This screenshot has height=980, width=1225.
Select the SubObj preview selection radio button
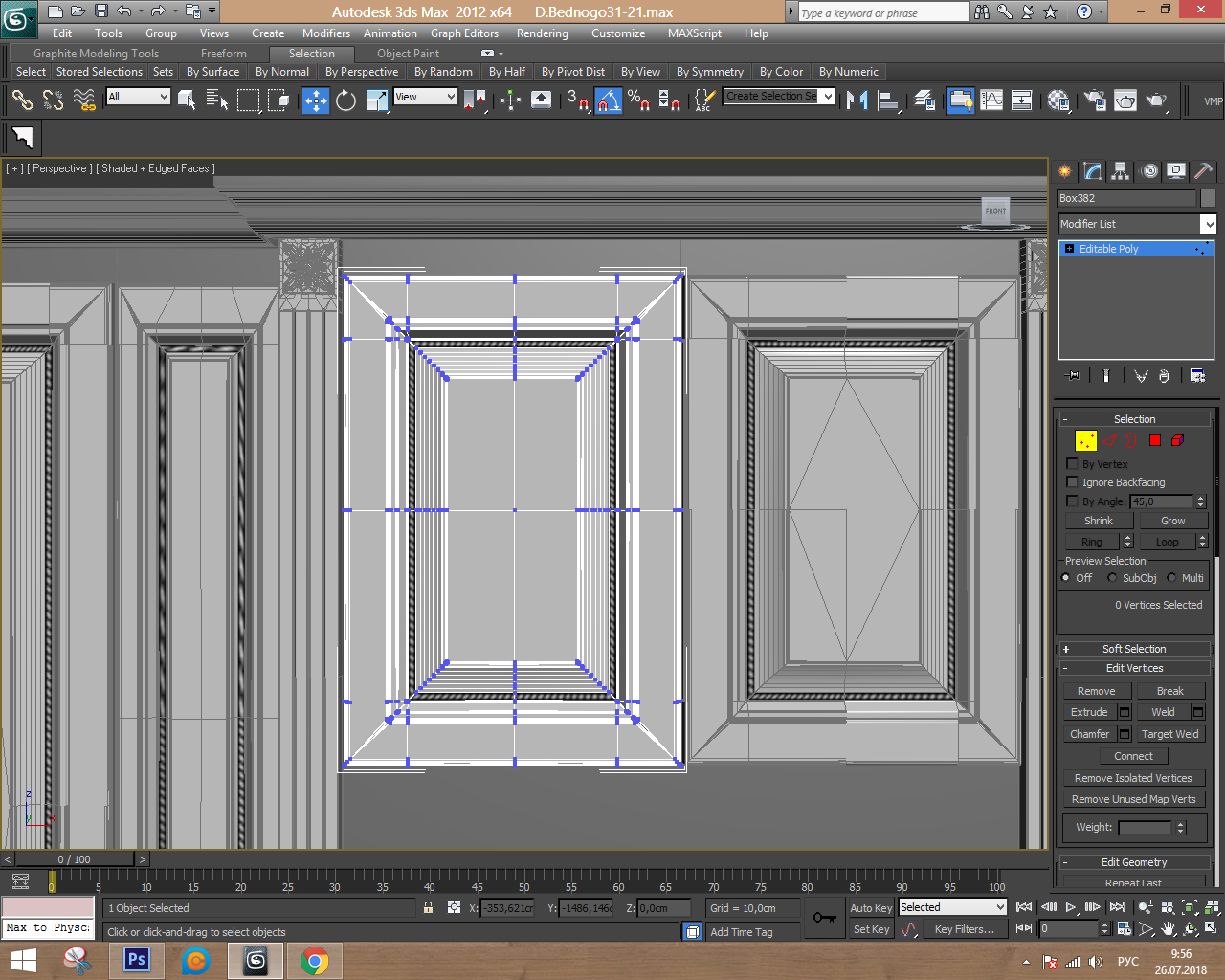pos(1112,578)
